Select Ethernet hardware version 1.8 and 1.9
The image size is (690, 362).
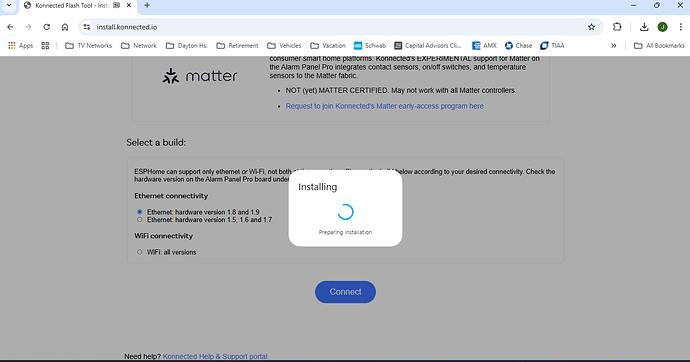pos(139,212)
